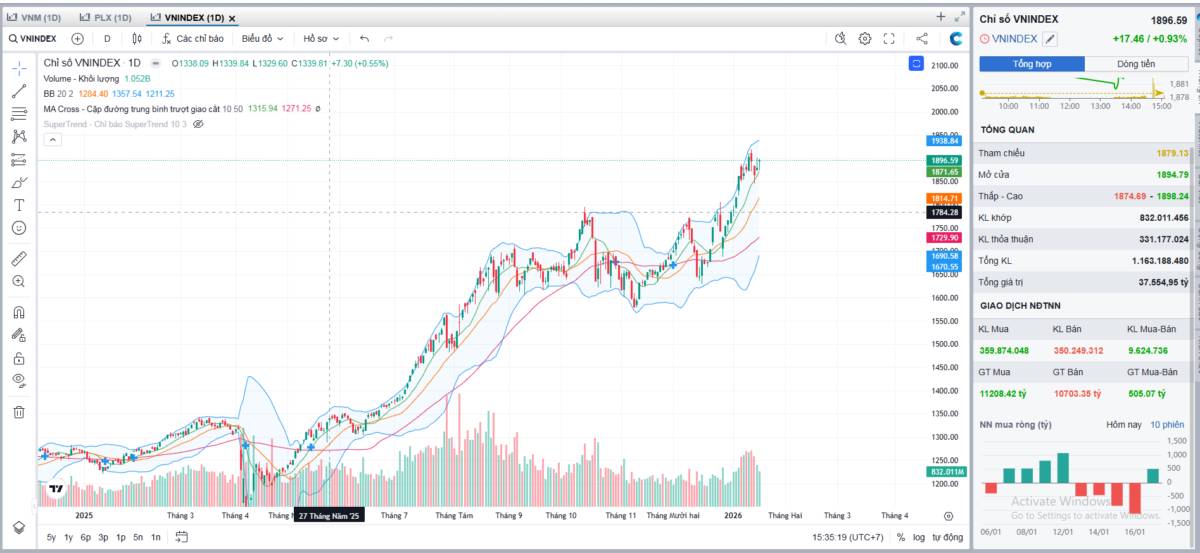
Task: Select the trend line drawing tool
Action: (19, 91)
